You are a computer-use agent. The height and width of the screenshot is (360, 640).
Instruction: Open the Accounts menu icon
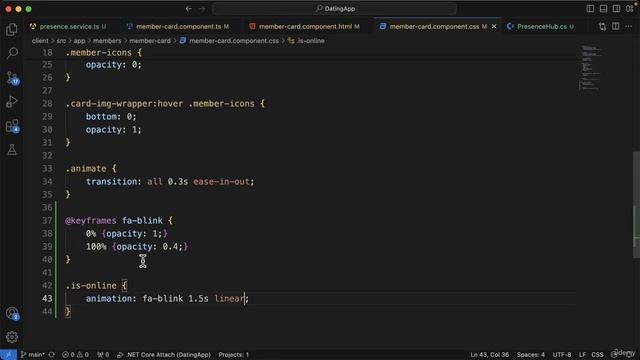[x=12, y=313]
